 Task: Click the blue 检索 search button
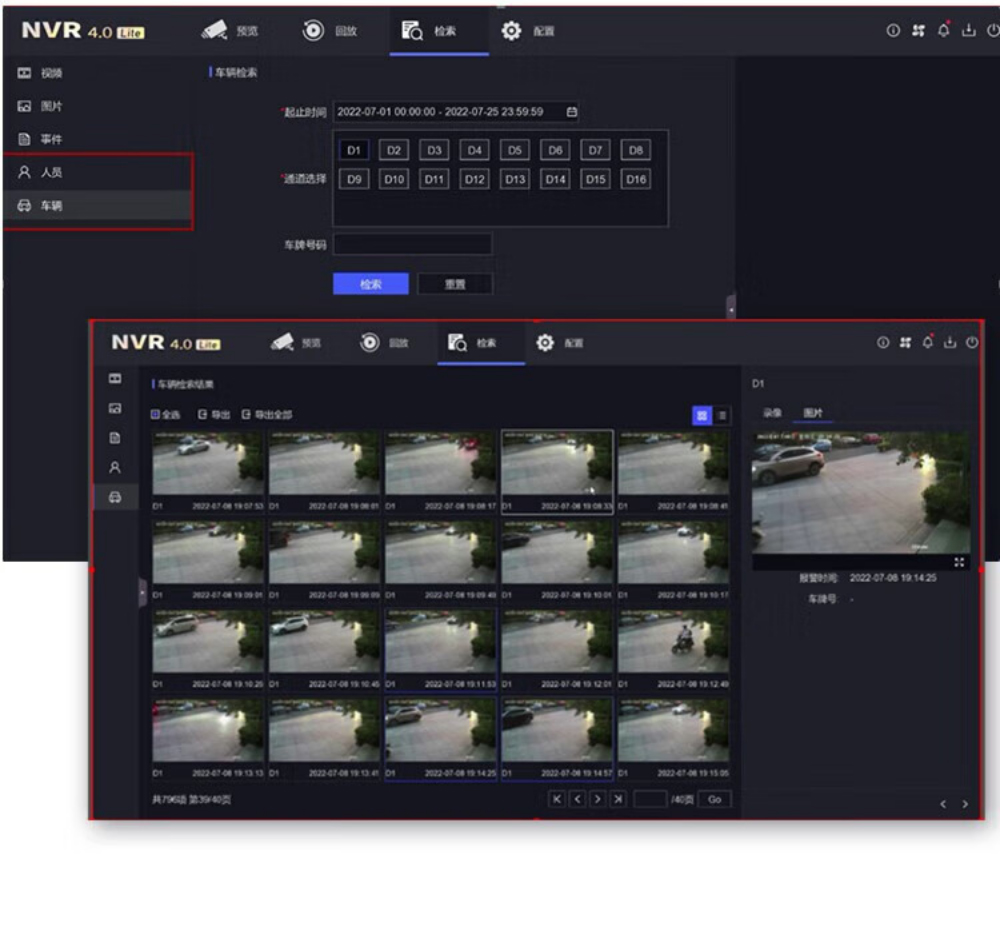tap(370, 284)
